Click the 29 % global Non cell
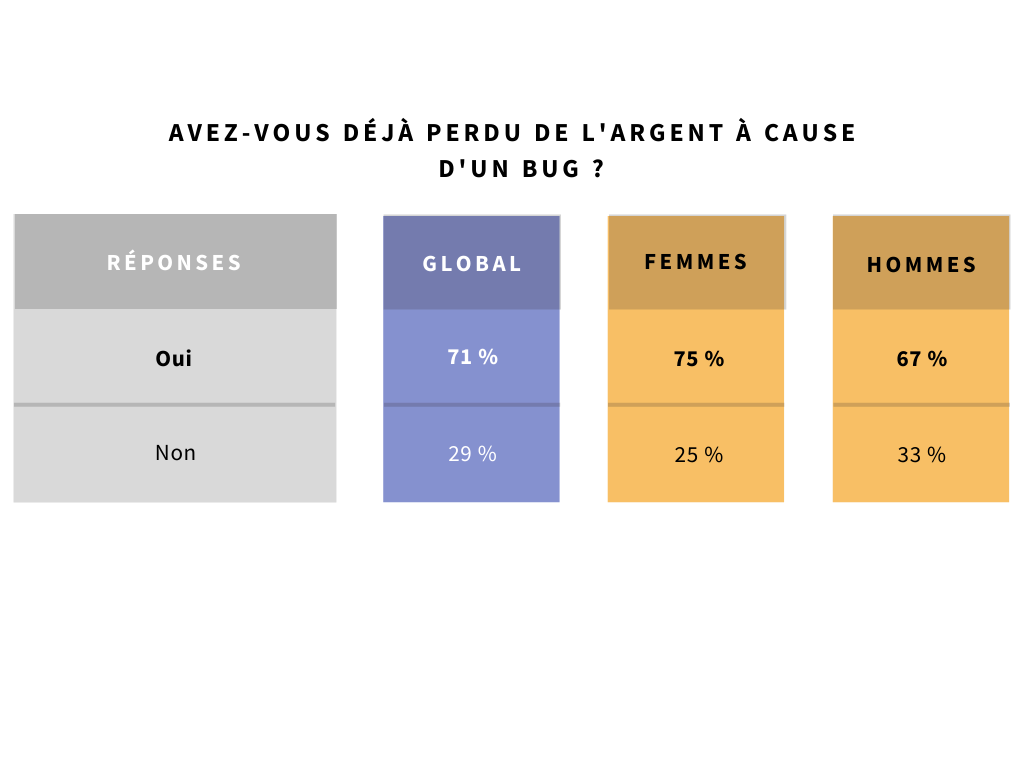This screenshot has width=1024, height=768. tap(472, 455)
